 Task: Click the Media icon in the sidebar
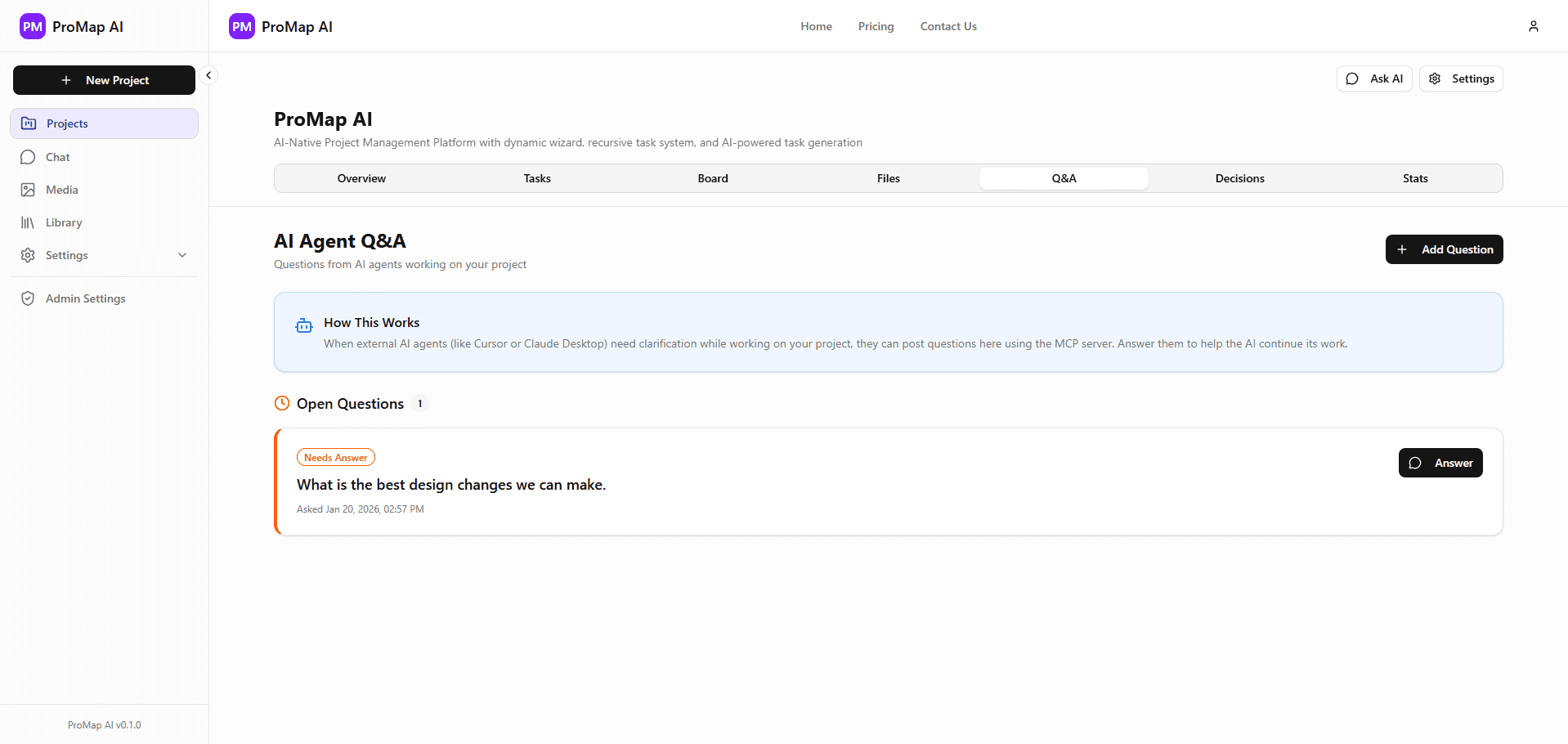point(29,189)
